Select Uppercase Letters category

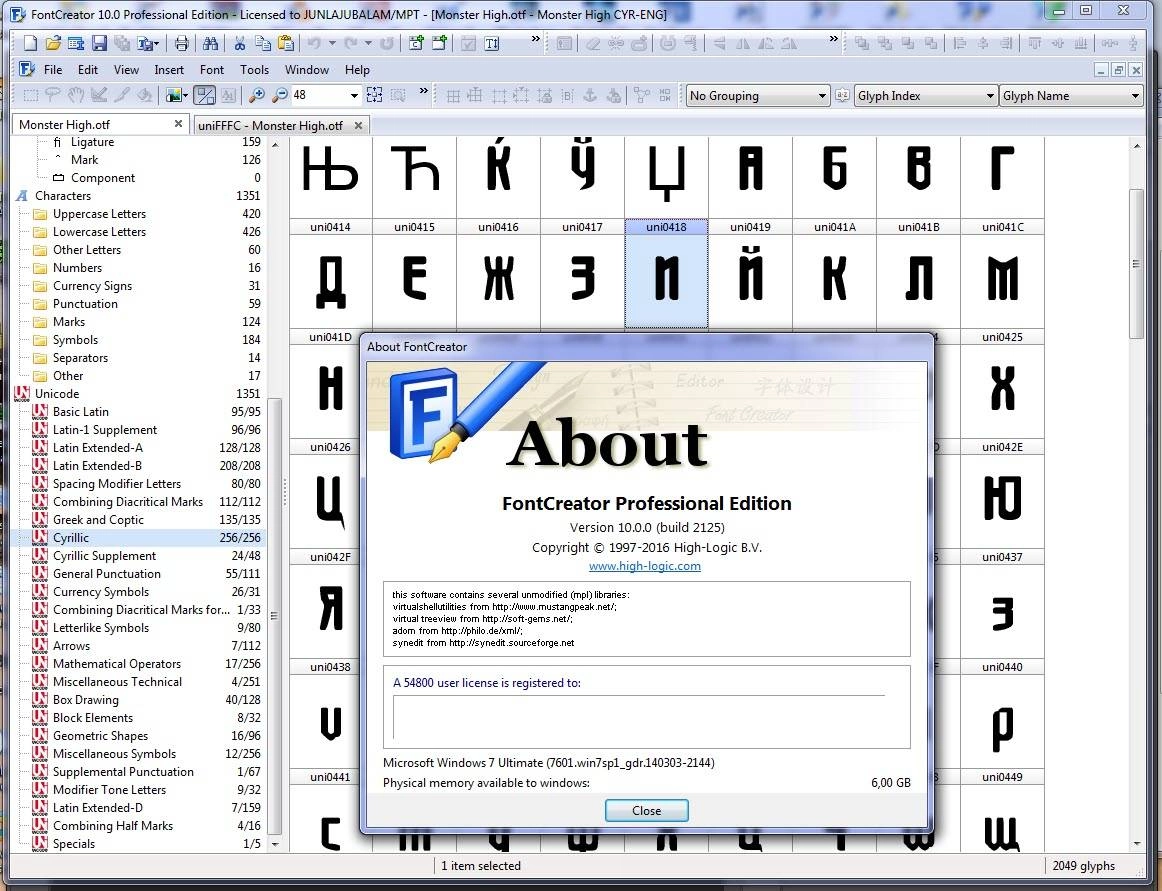click(x=99, y=214)
